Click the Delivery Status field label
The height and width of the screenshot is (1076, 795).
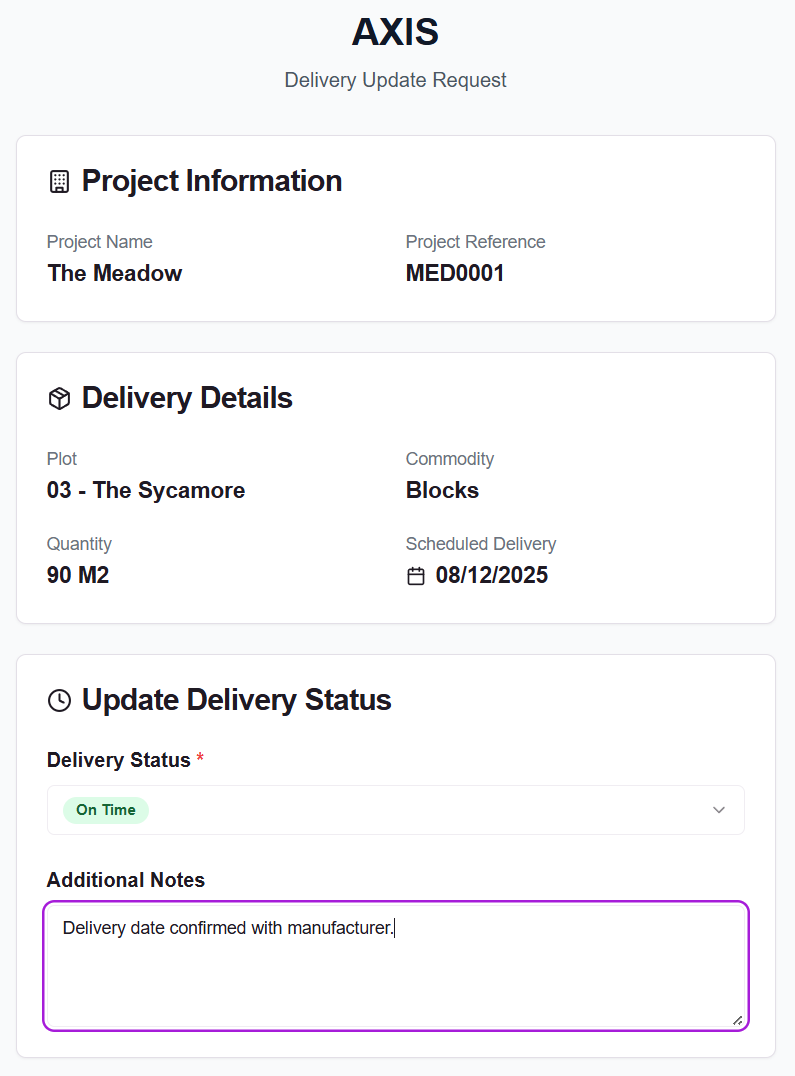(118, 760)
